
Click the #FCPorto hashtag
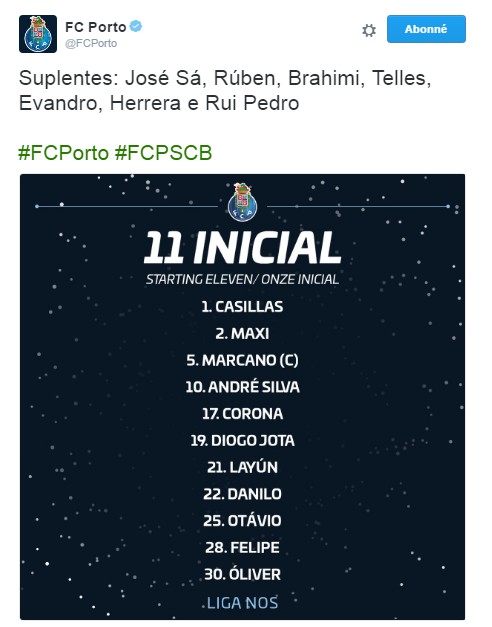coord(63,153)
